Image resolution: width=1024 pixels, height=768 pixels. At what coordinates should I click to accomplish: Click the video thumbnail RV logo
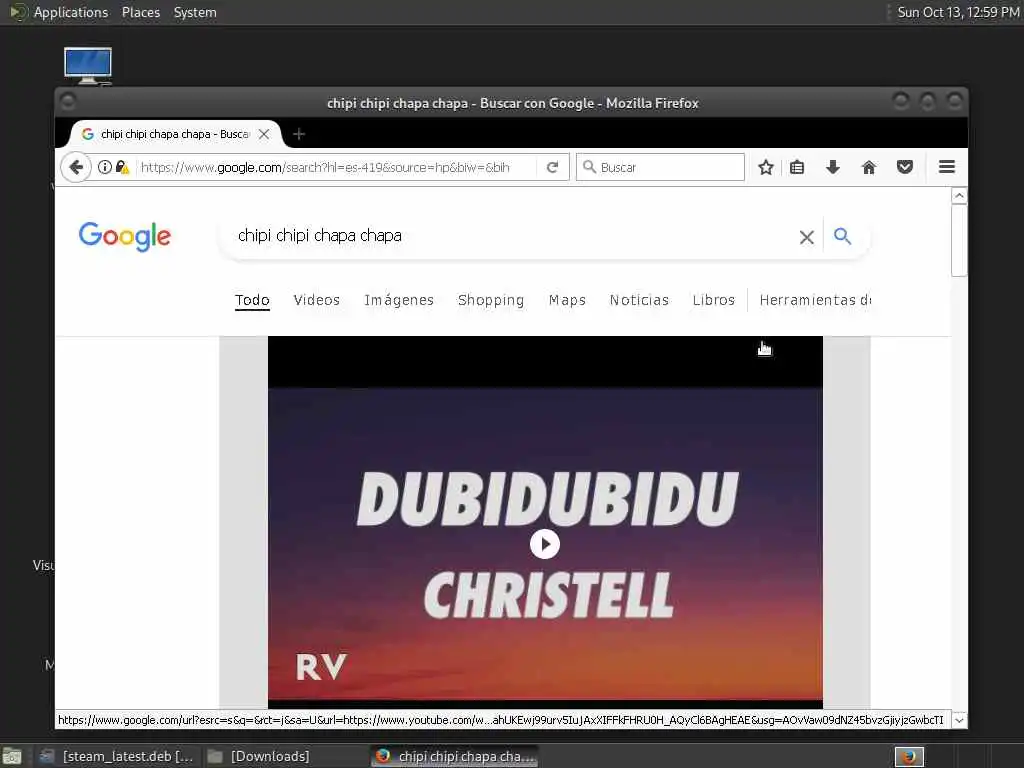pos(321,667)
